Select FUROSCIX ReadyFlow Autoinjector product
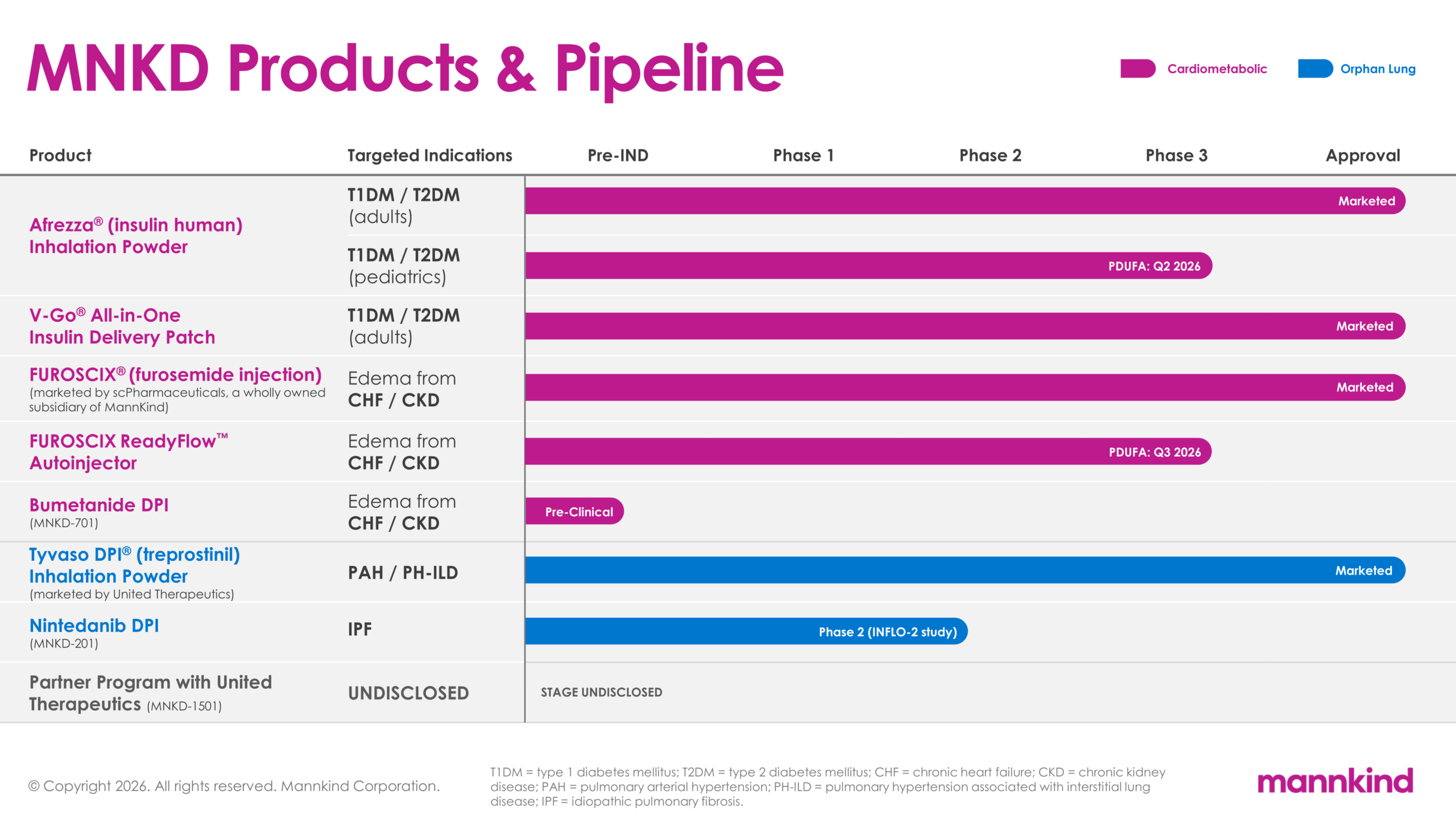 point(129,452)
